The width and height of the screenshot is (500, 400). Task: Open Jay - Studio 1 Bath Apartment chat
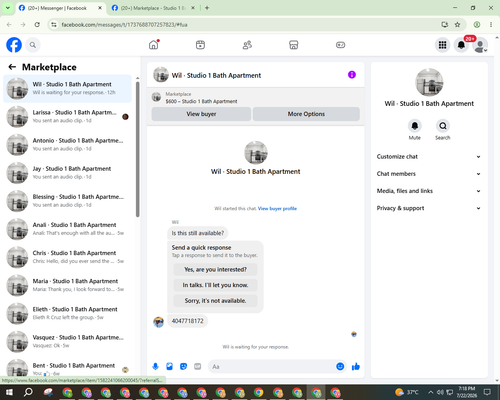pyautogui.click(x=68, y=173)
